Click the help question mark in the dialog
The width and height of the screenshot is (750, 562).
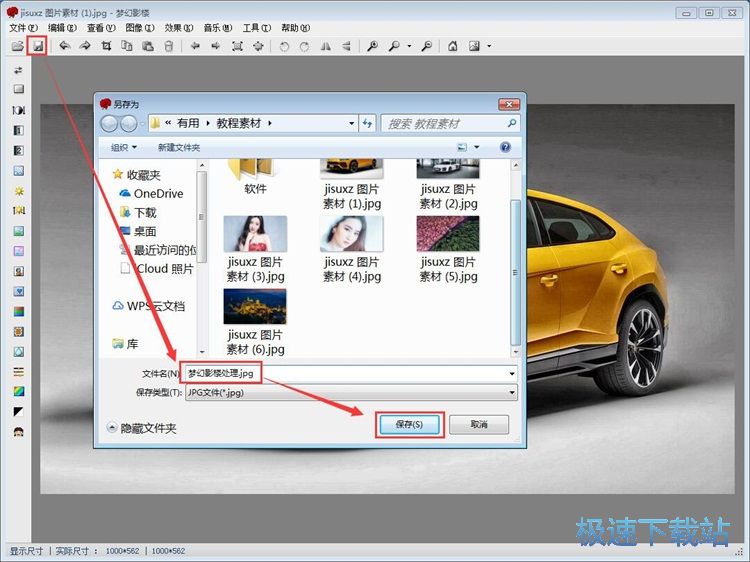(x=505, y=147)
